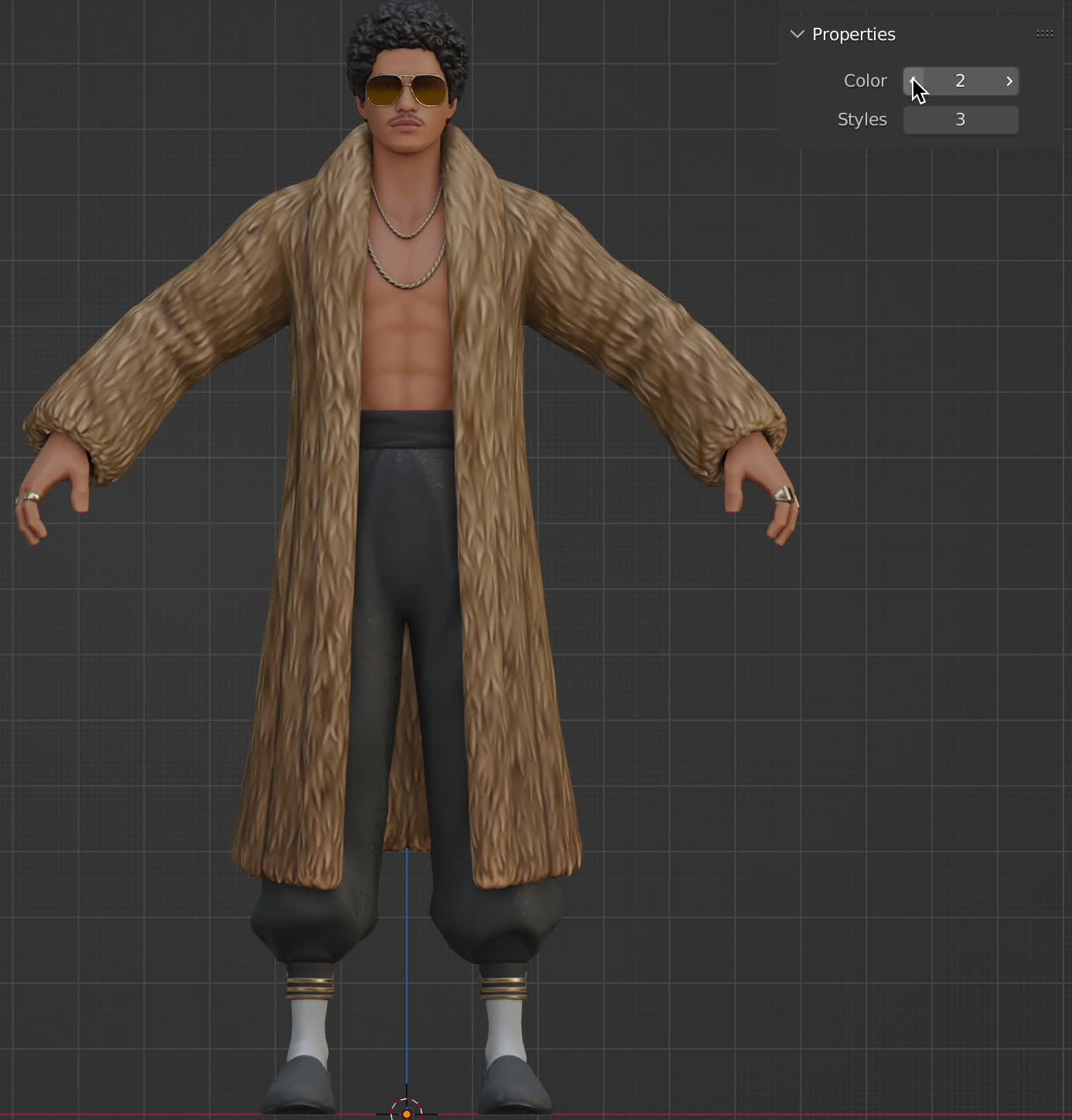Click the Color property label
Image resolution: width=1072 pixels, height=1120 pixels.
[865, 81]
